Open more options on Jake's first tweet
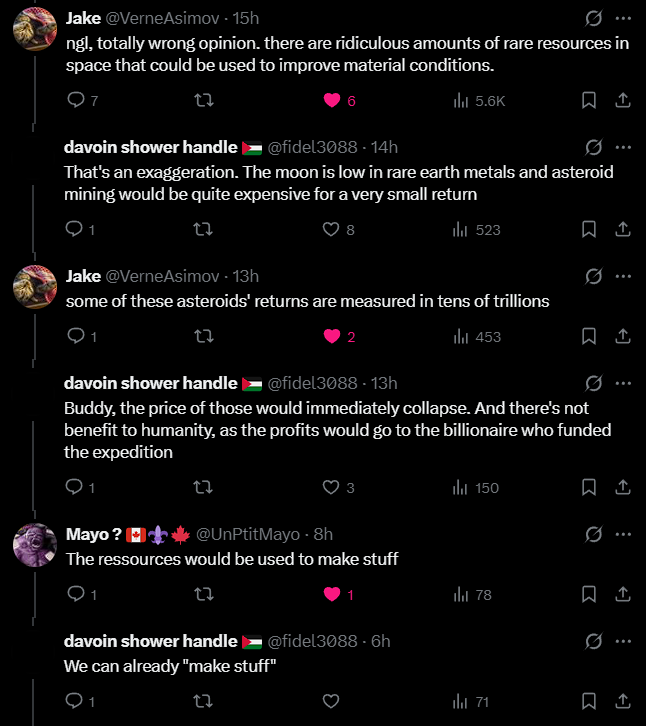The width and height of the screenshot is (646, 726). click(x=622, y=18)
